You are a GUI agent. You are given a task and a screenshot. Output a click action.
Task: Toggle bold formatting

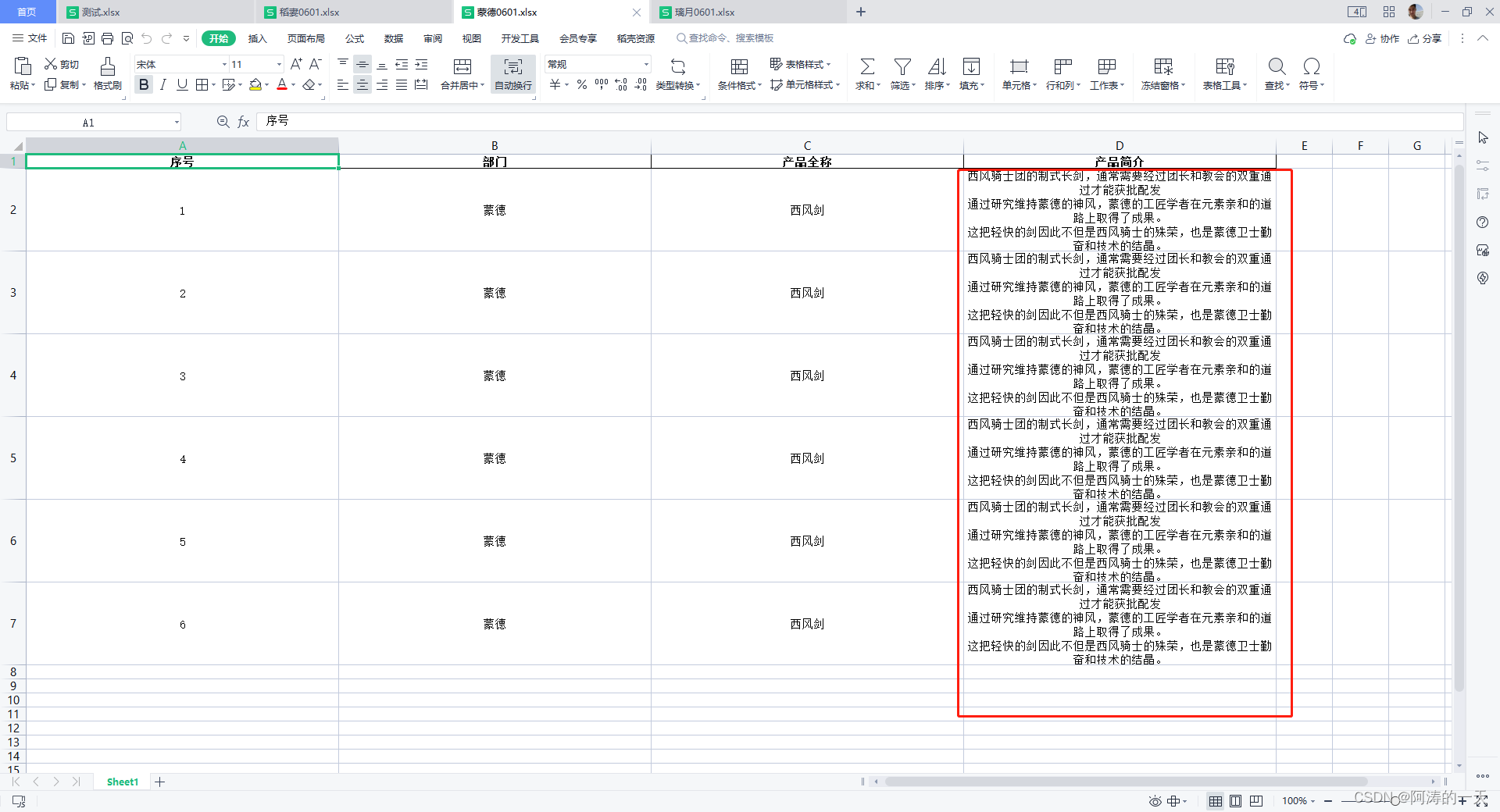coord(144,84)
